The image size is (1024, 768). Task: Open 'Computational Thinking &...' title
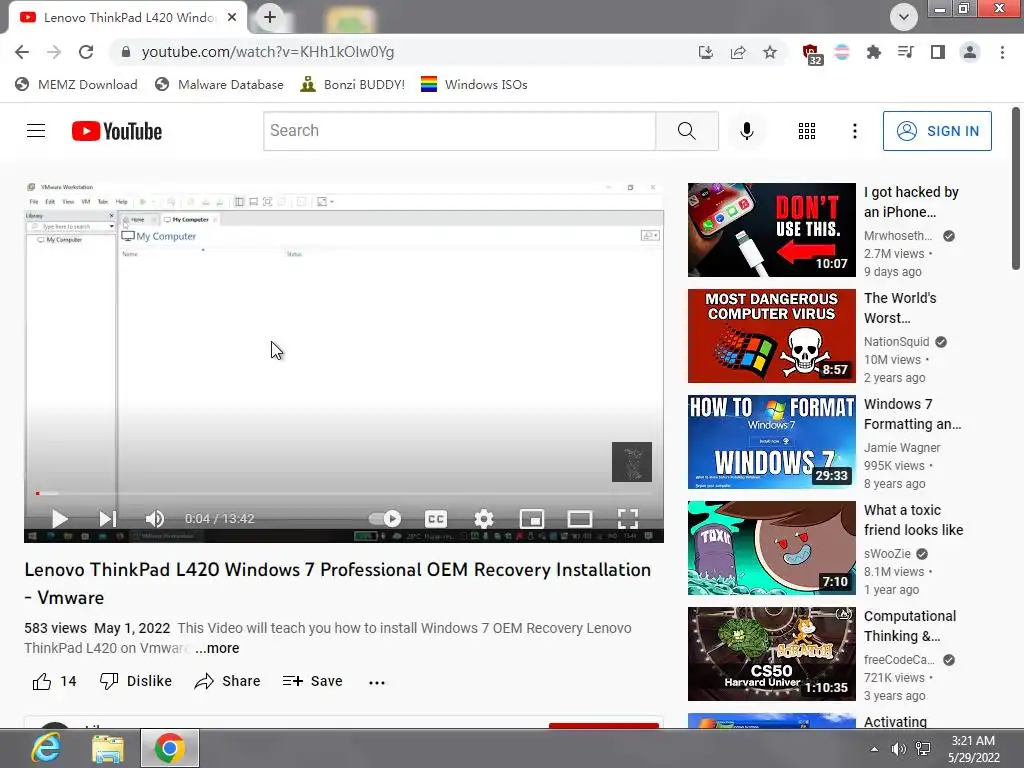click(x=910, y=626)
